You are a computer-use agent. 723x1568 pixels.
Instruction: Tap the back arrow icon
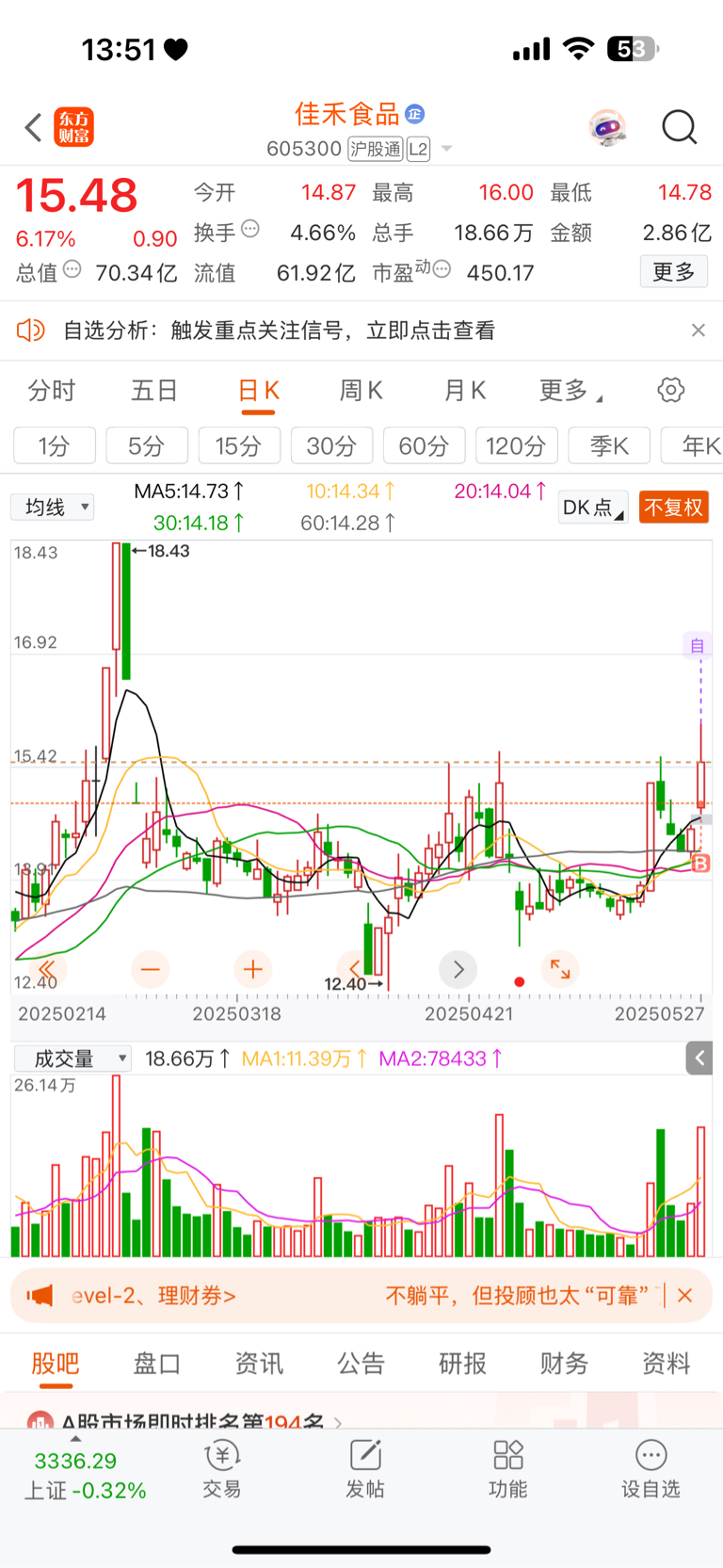pyautogui.click(x=34, y=127)
